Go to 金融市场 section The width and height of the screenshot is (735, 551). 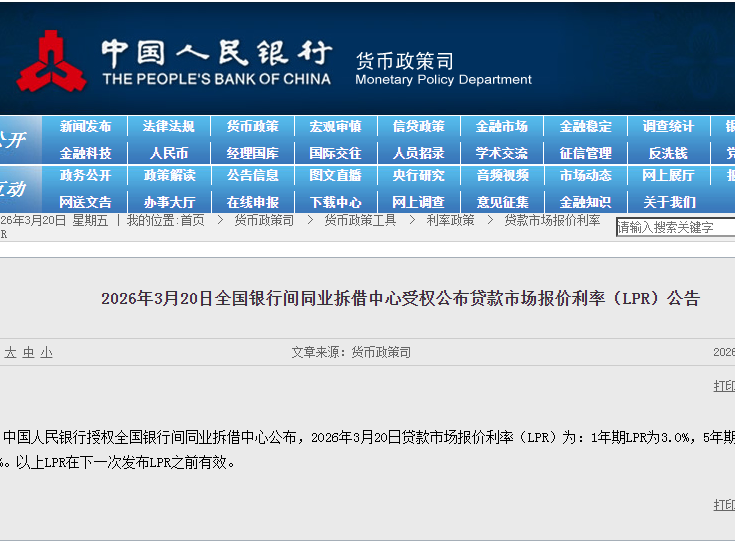pyautogui.click(x=502, y=127)
